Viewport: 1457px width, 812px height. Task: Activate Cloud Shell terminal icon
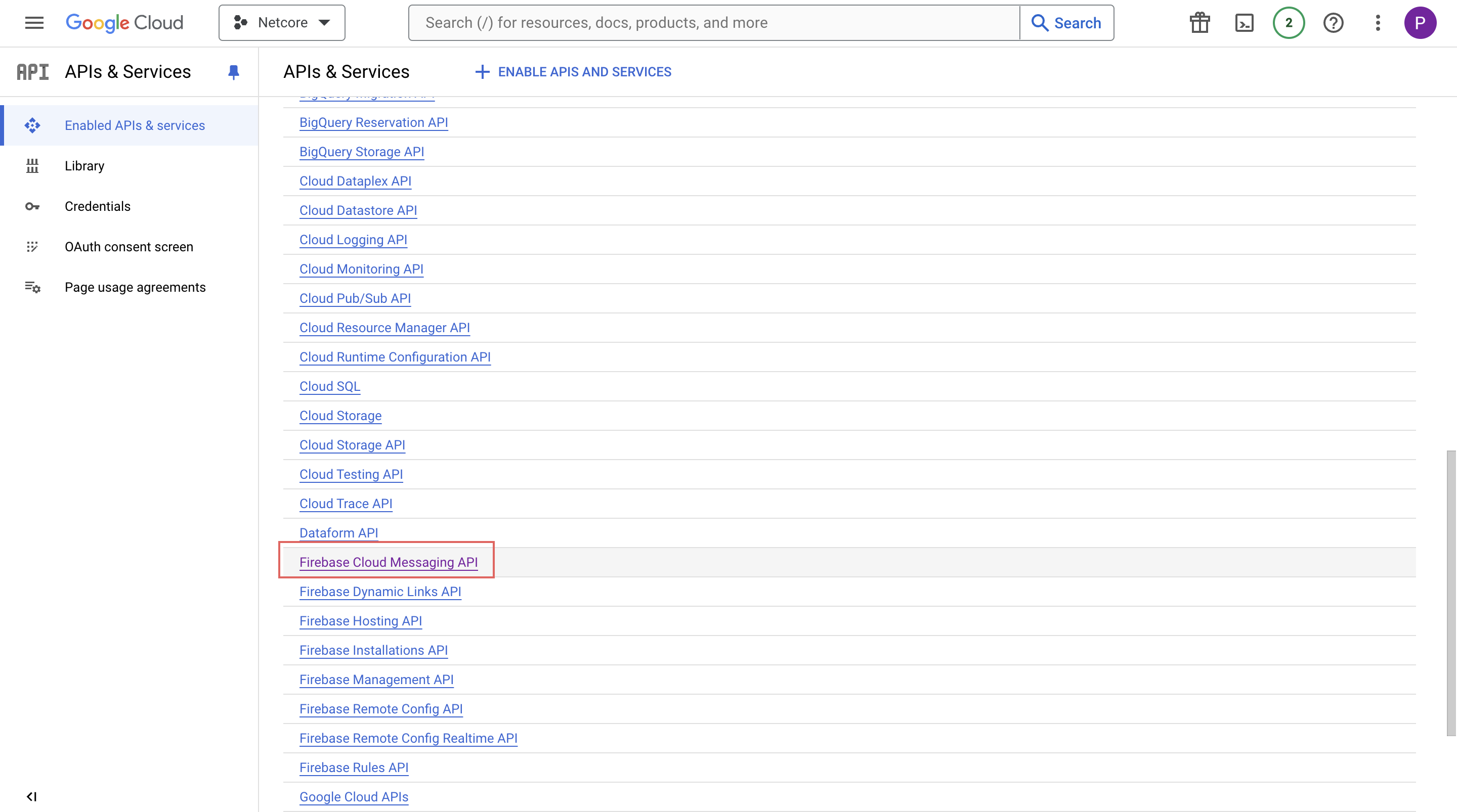(1244, 23)
